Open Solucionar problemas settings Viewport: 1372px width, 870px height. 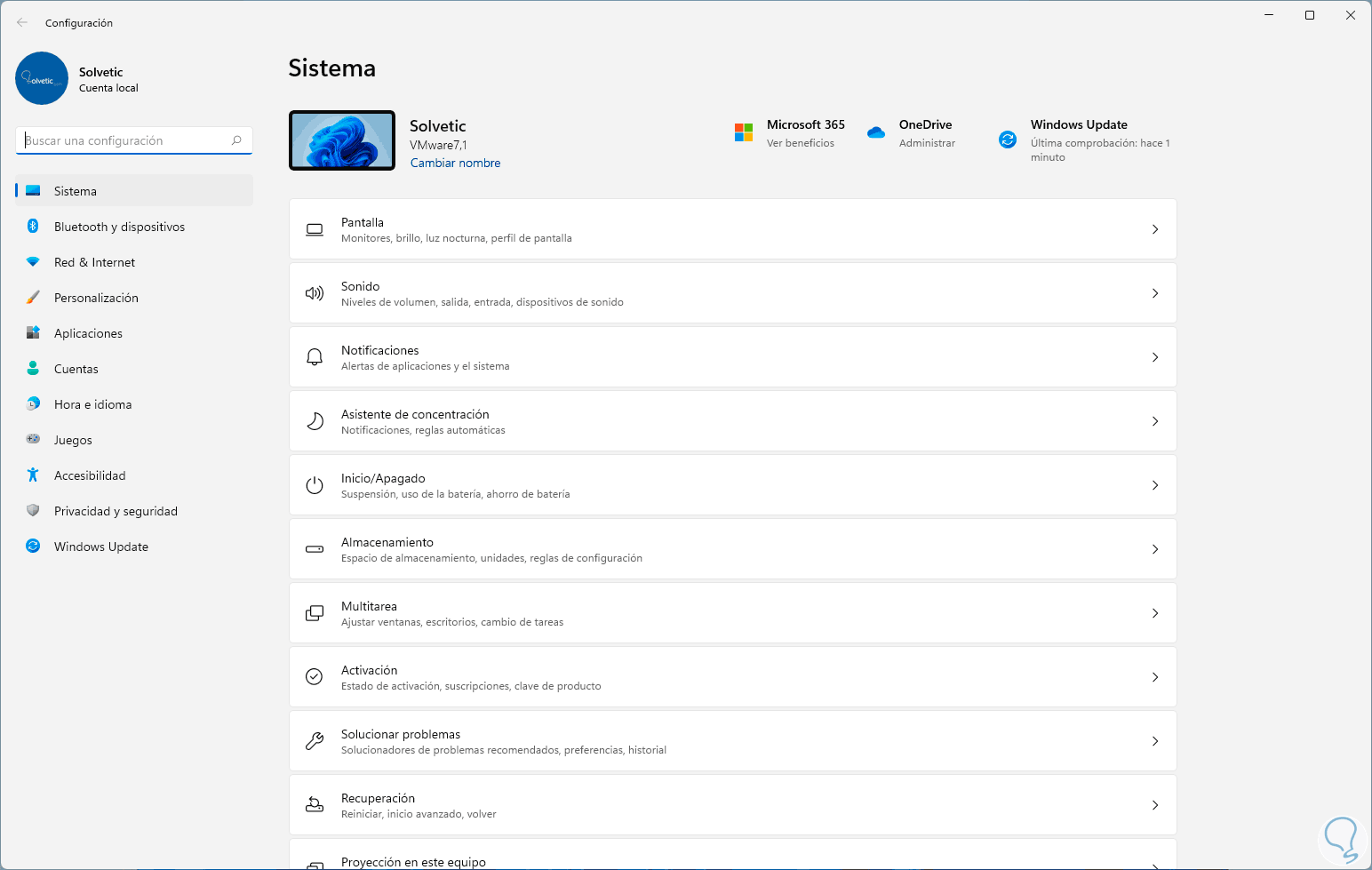[732, 741]
